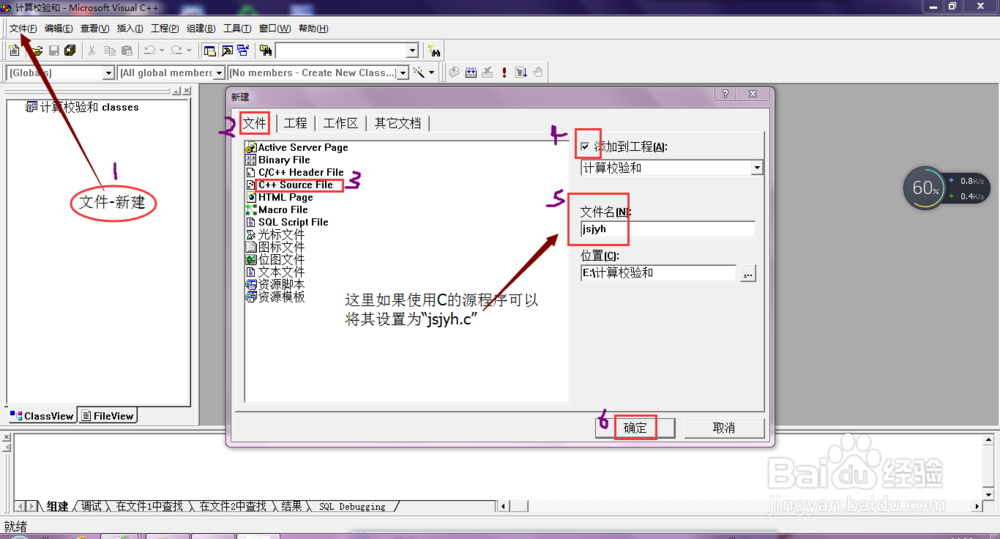This screenshot has width=1000, height=539.
Task: Toggle the Workspace window icon
Action: click(209, 50)
